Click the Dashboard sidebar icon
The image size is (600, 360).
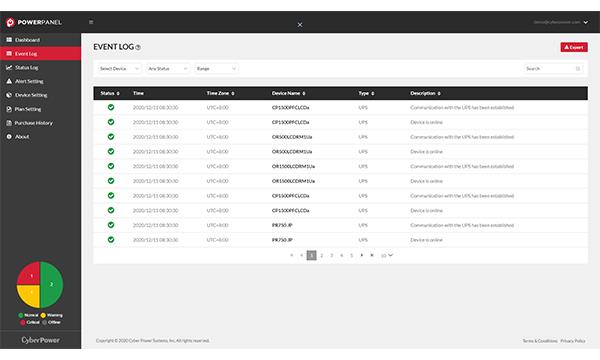tap(9, 40)
